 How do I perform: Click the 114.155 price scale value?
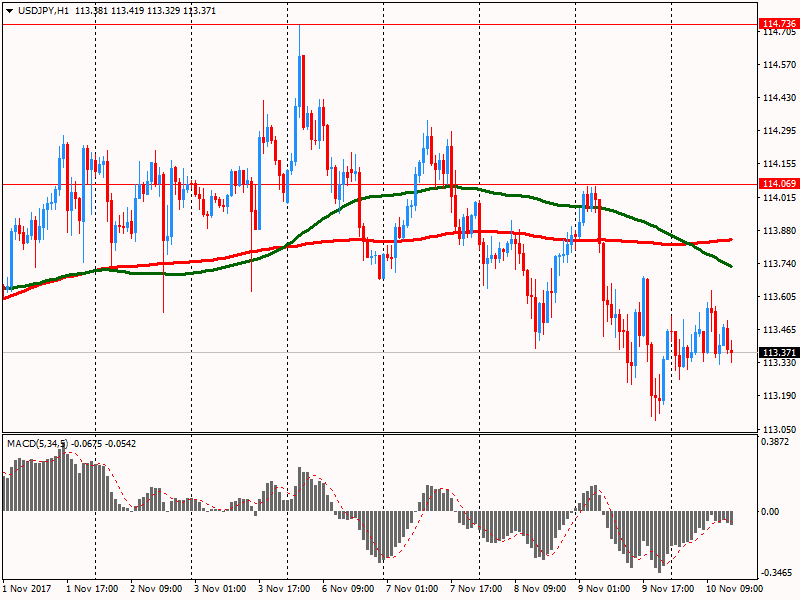click(x=779, y=164)
